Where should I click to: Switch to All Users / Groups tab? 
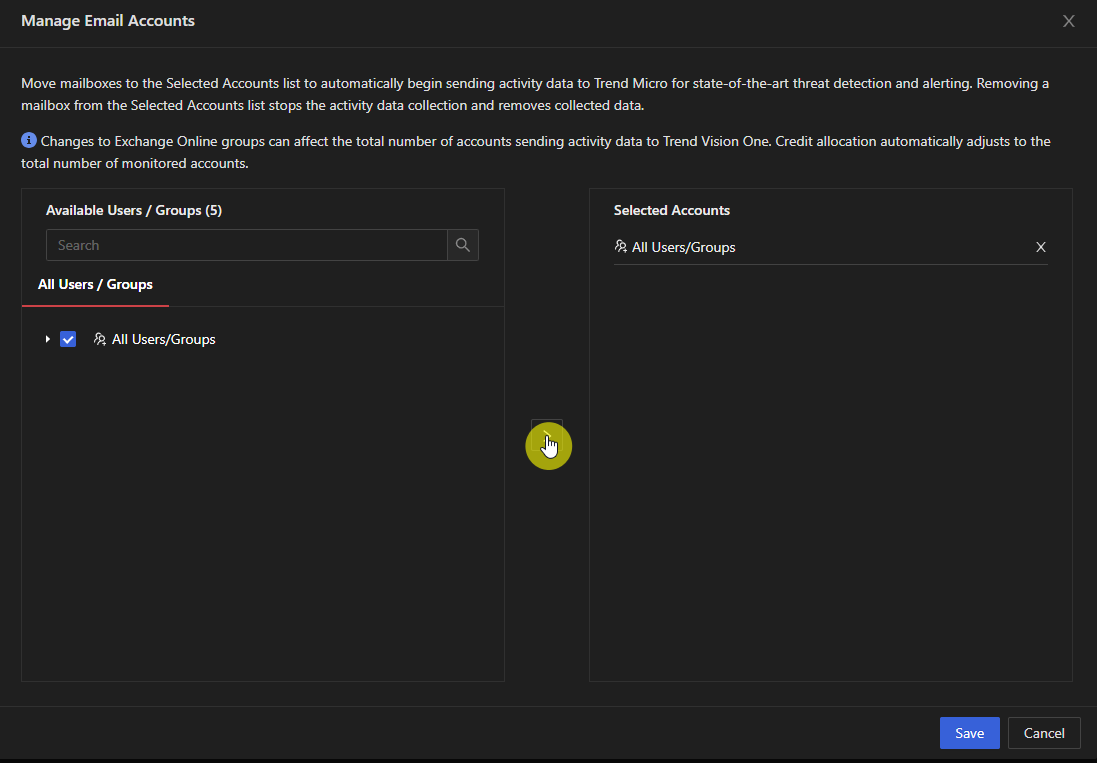pyautogui.click(x=95, y=285)
